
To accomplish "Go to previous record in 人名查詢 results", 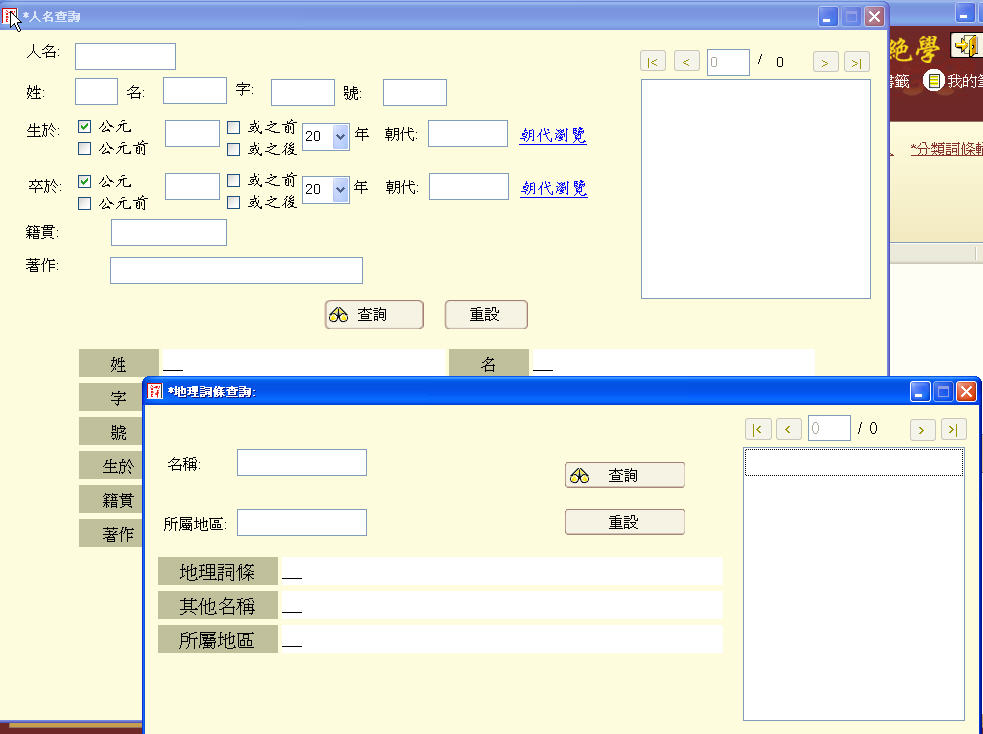I will (686, 62).
